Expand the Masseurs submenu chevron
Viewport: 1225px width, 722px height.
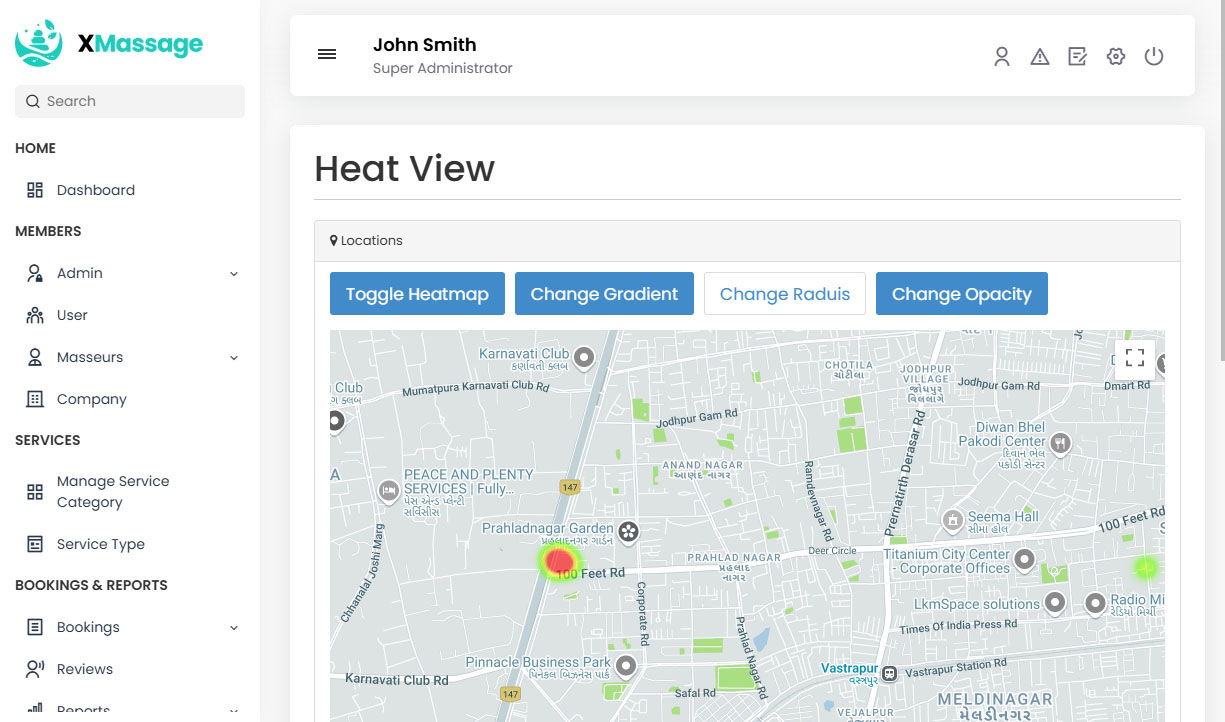[234, 358]
